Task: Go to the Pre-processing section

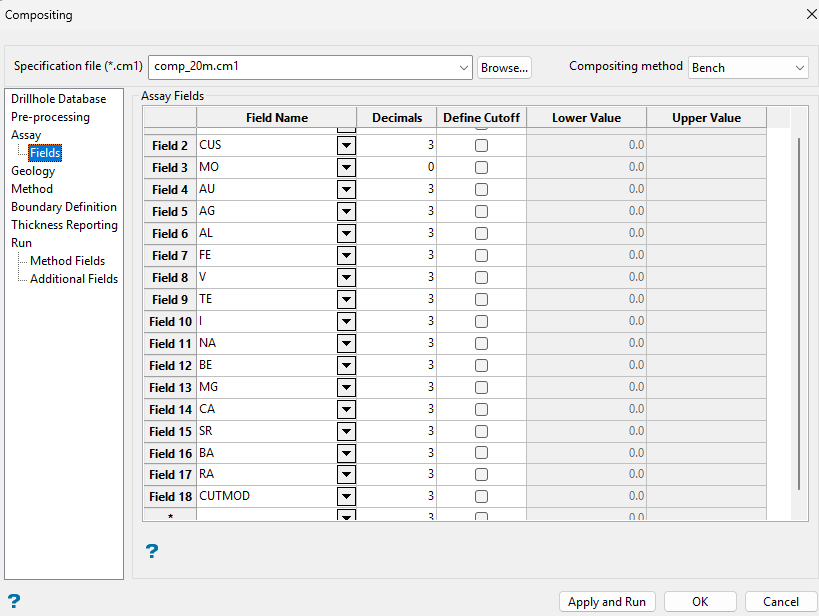Action: pos(50,117)
